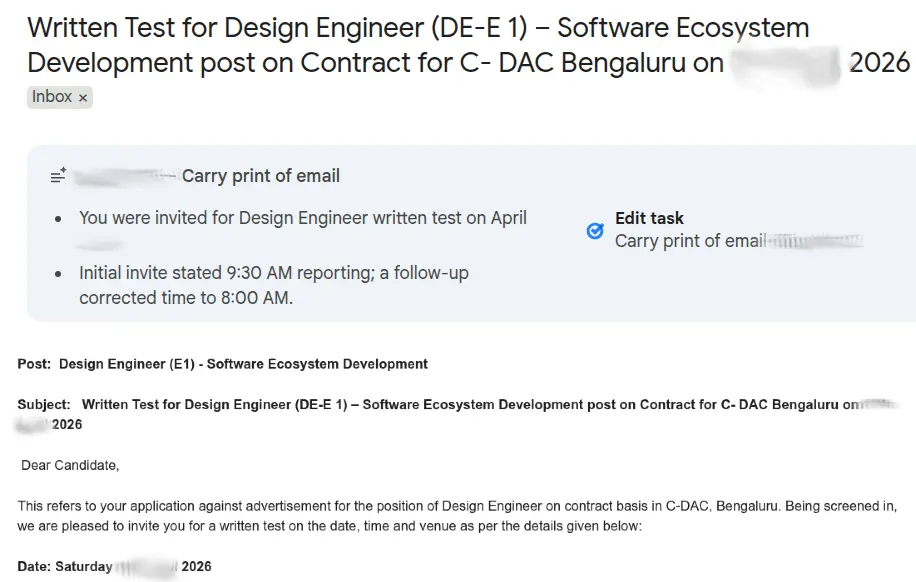The image size is (916, 582).
Task: Remove the Inbox label with its x
Action: coord(83,98)
